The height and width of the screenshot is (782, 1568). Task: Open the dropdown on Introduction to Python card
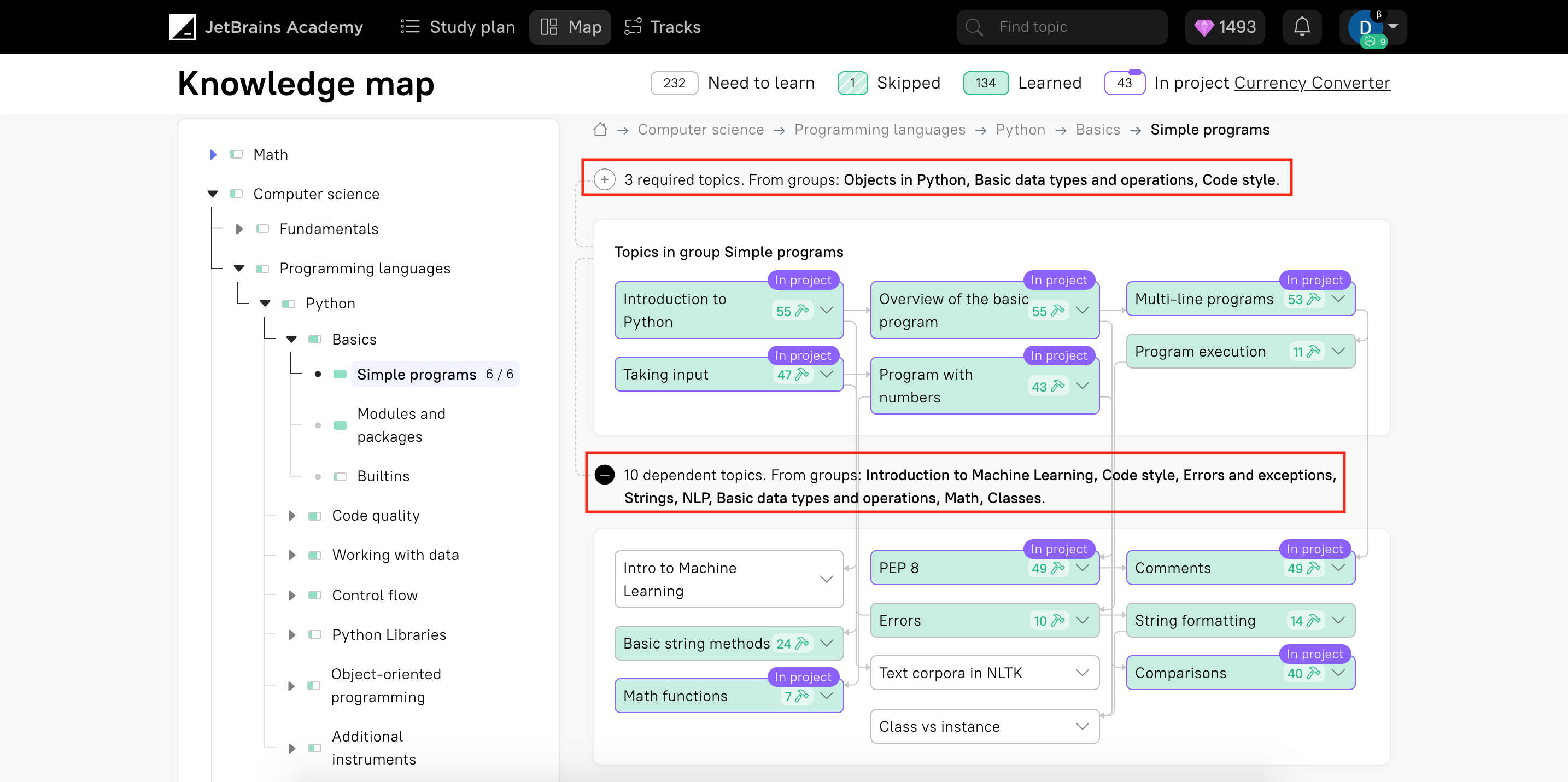pos(826,310)
